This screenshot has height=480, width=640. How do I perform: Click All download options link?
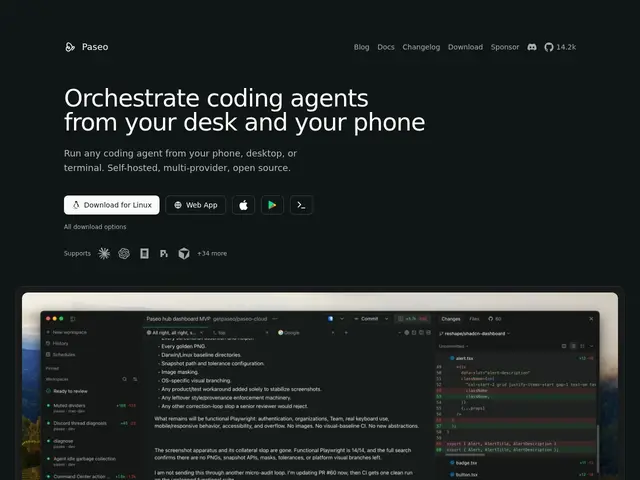(95, 227)
